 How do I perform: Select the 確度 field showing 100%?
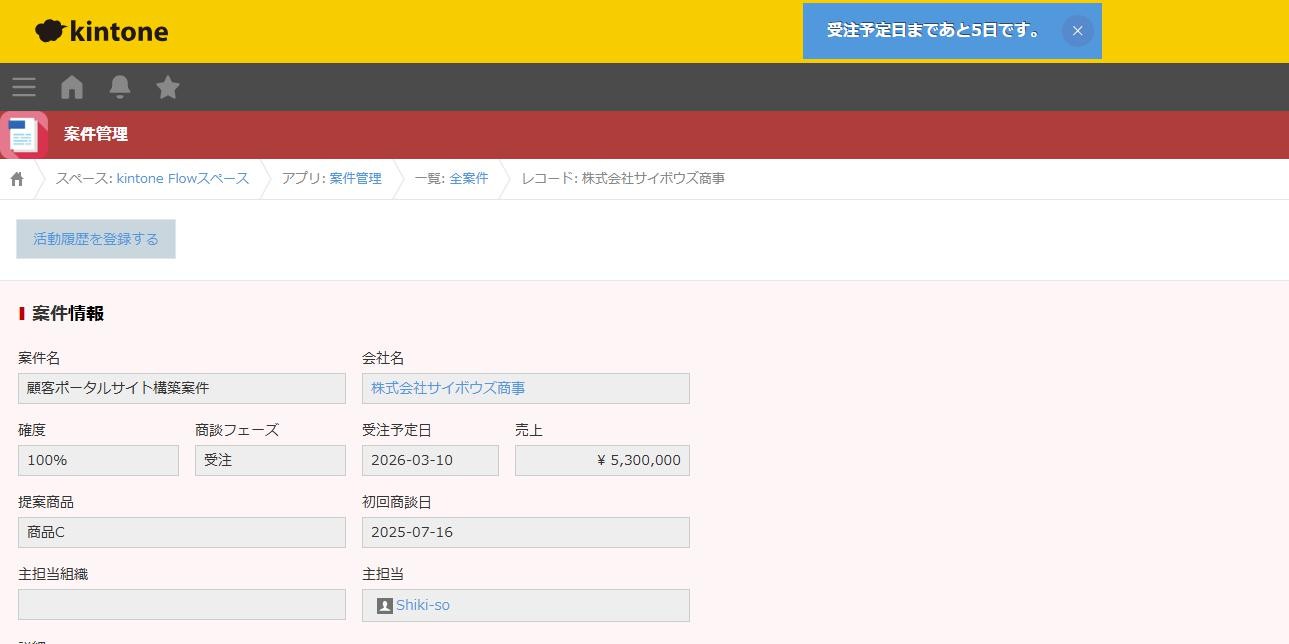click(97, 460)
